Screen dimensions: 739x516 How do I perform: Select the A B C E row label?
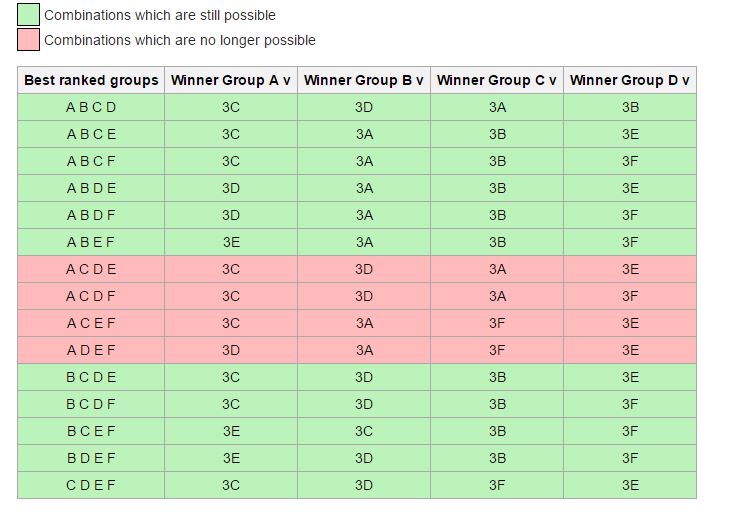pyautogui.click(x=91, y=134)
